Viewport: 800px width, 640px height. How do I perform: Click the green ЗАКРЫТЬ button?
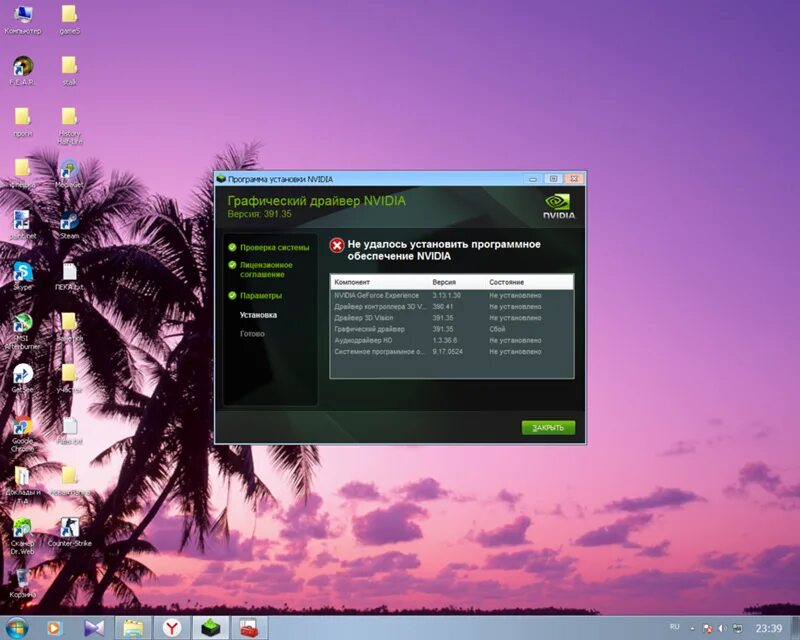(548, 428)
